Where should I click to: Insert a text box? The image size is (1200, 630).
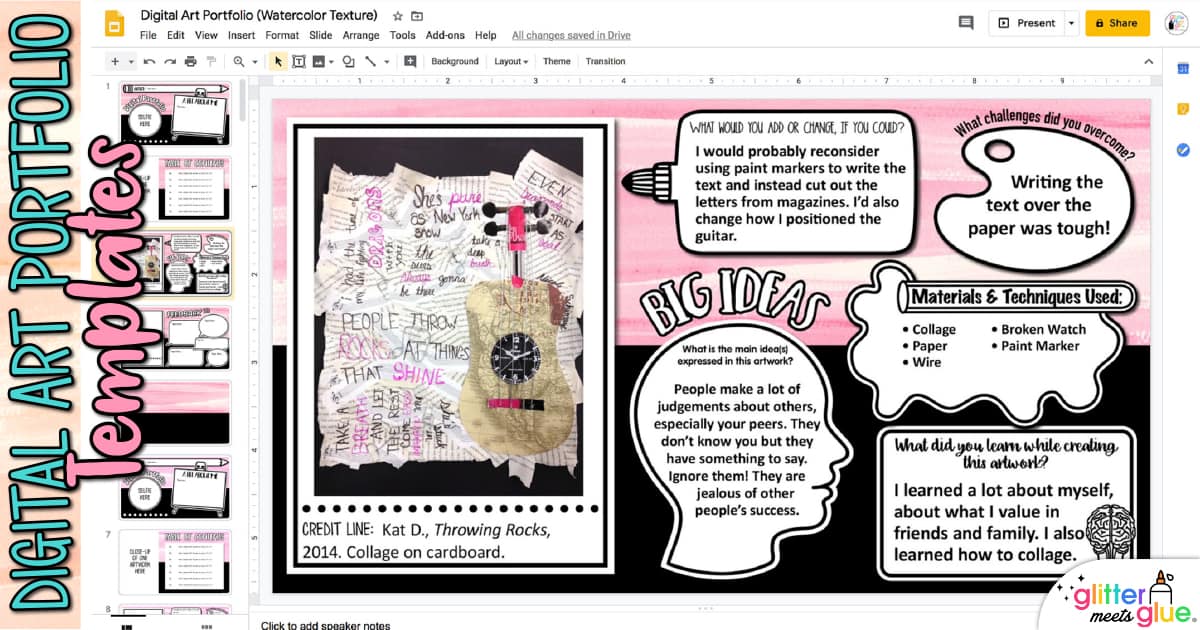pyautogui.click(x=299, y=61)
